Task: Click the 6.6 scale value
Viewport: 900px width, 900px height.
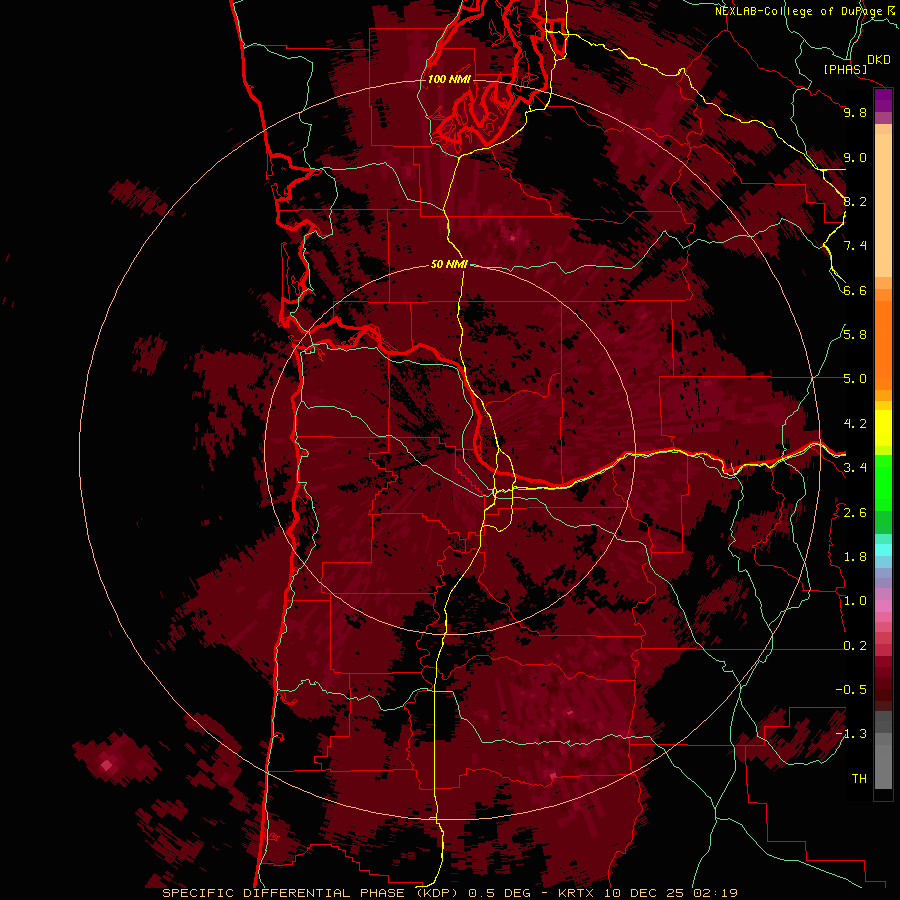Action: [855, 290]
